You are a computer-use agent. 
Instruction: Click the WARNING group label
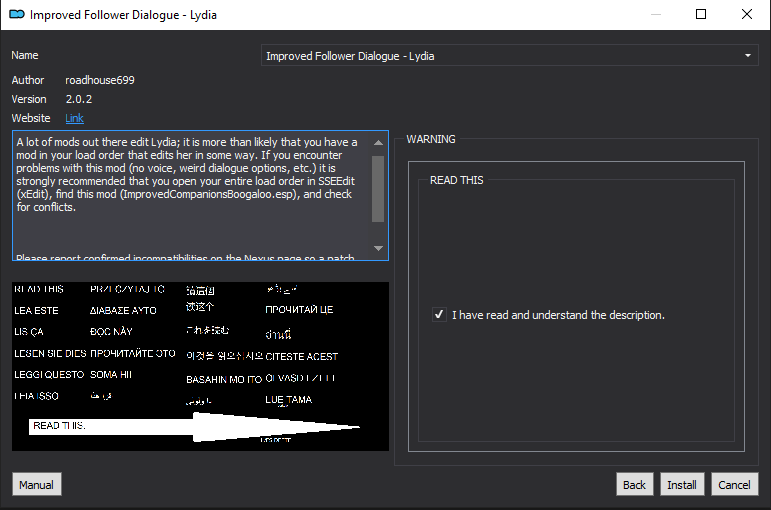[x=431, y=139]
